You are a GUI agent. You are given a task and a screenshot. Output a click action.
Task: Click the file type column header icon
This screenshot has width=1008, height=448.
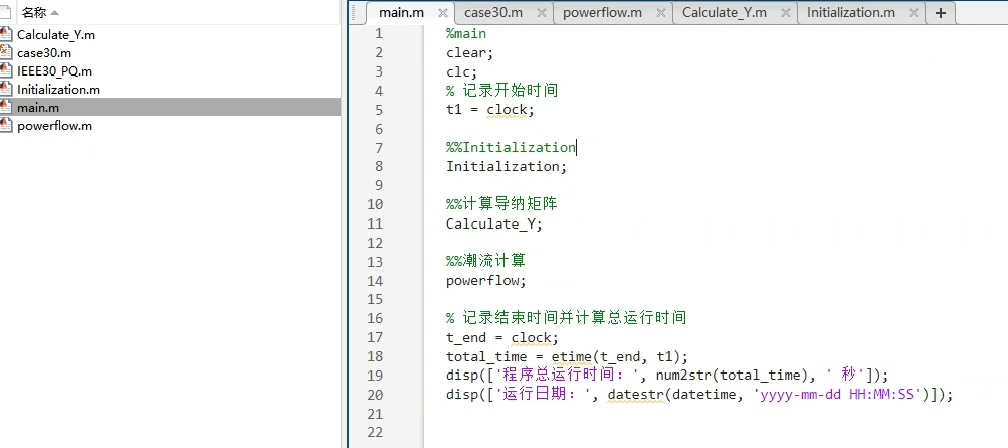5,12
